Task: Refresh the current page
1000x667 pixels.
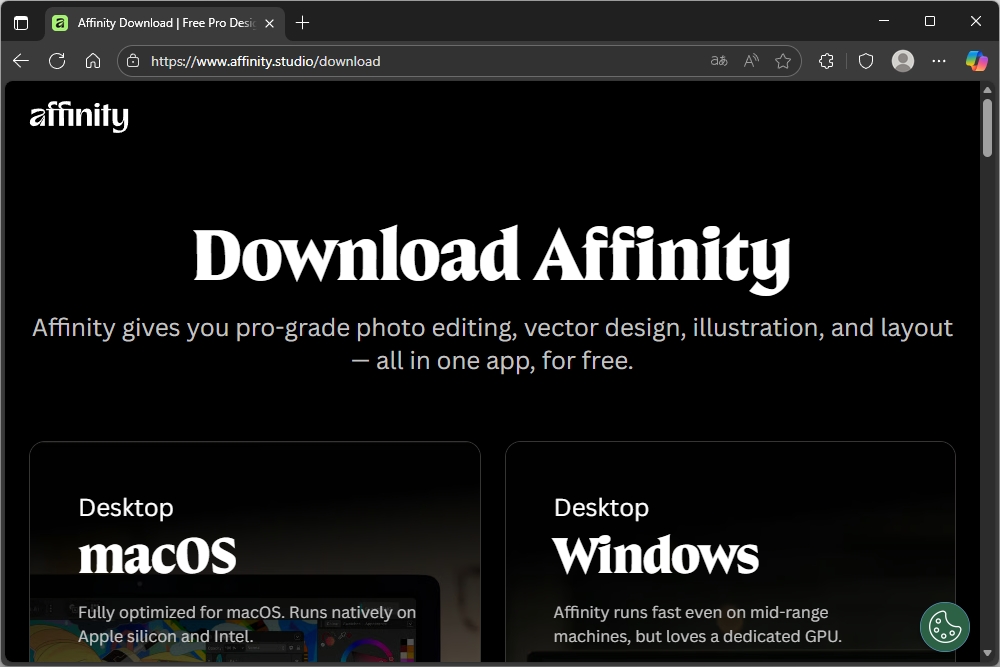Action: pos(57,61)
